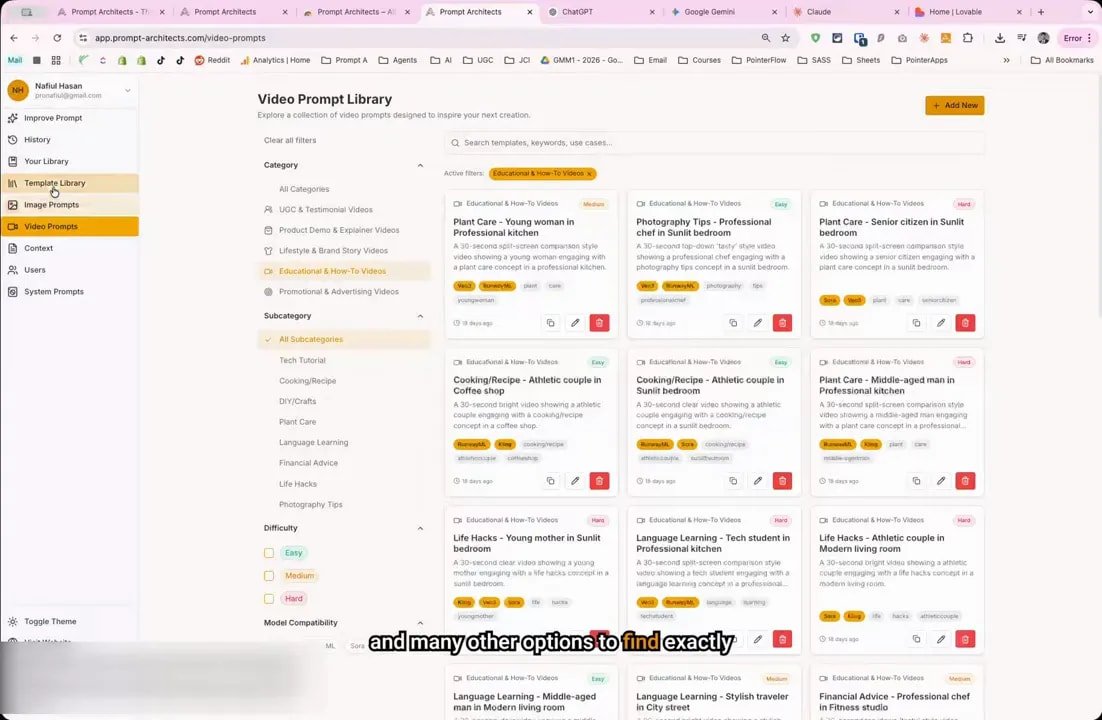Switch to the Google Gemini tab
The image size is (1102, 720).
pos(724,12)
